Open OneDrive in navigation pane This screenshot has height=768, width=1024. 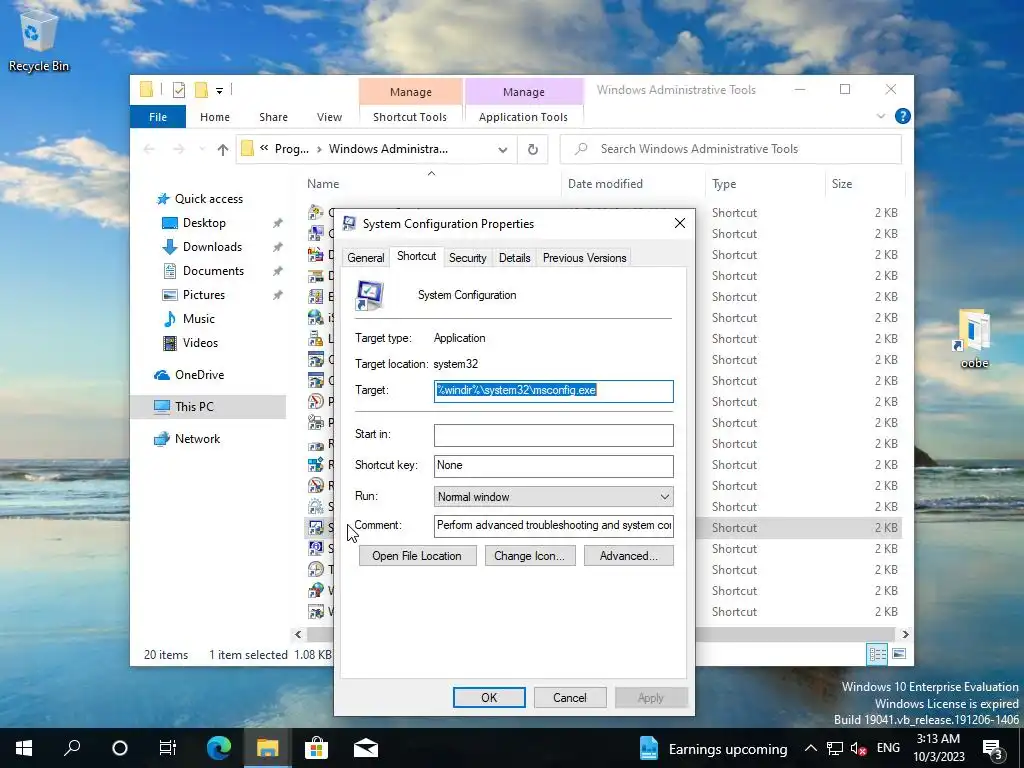[x=199, y=375]
